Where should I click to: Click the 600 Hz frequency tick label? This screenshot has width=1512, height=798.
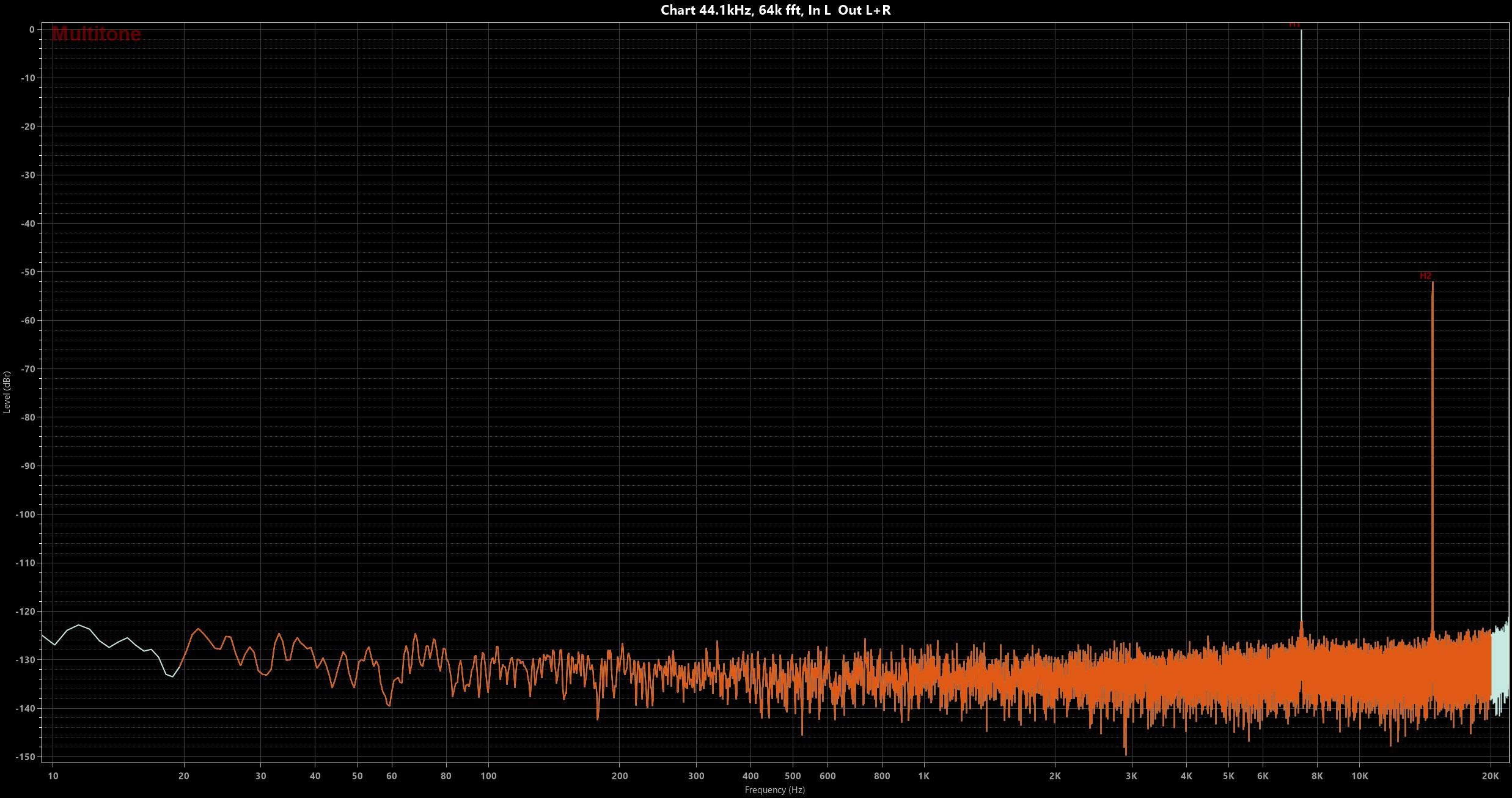coord(828,777)
